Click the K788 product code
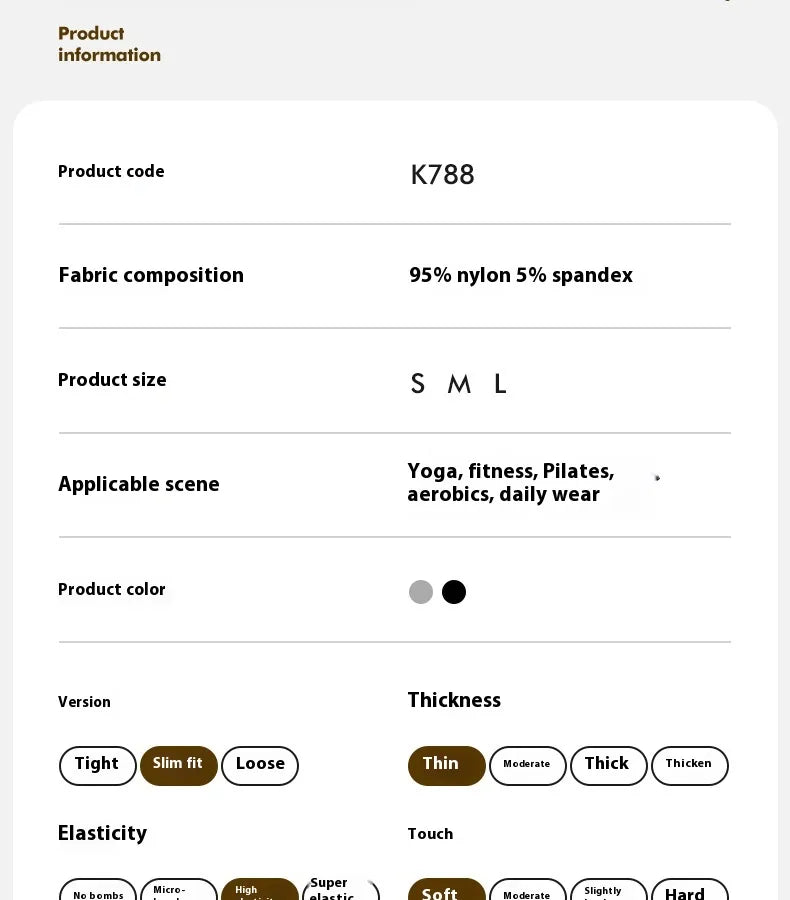The image size is (790, 900). coord(442,174)
